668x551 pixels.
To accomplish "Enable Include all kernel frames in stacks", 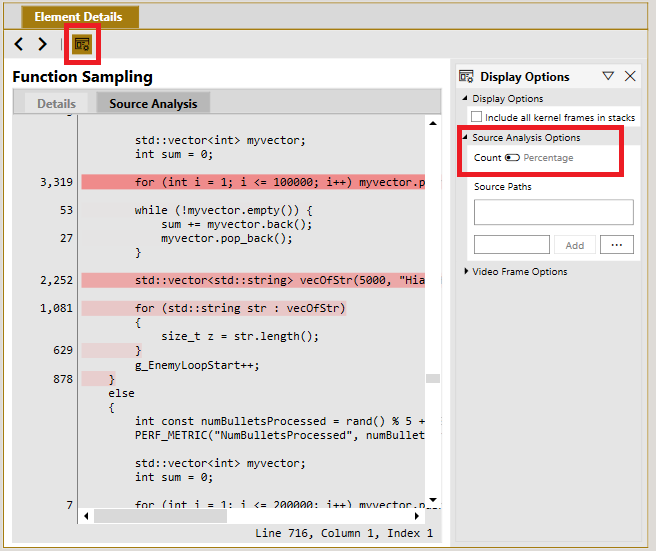I will pos(476,117).
